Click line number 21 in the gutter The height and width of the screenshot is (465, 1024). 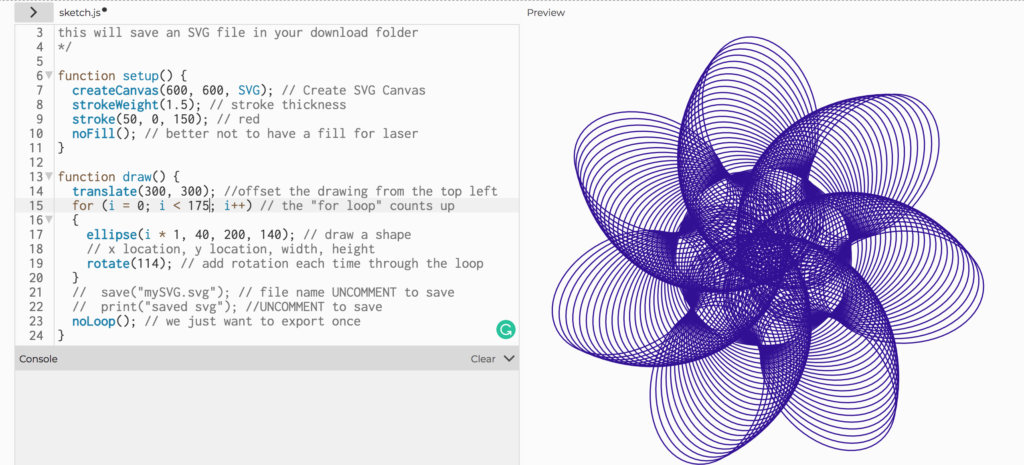coord(36,293)
